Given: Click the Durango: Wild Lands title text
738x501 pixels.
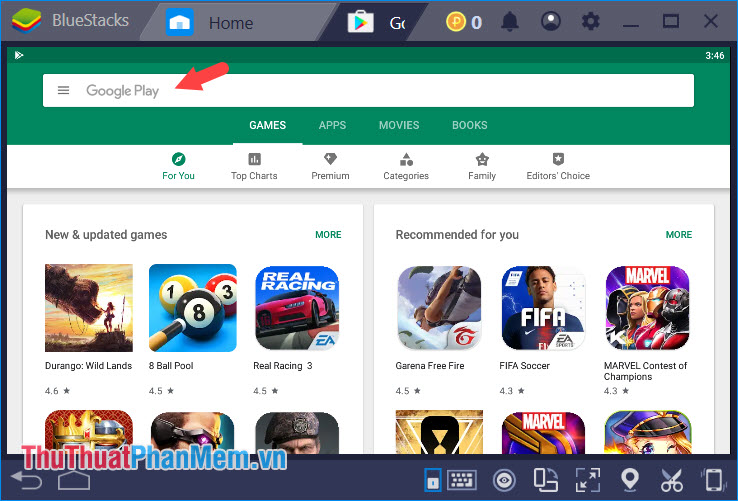Looking at the screenshot, I should tap(88, 366).
